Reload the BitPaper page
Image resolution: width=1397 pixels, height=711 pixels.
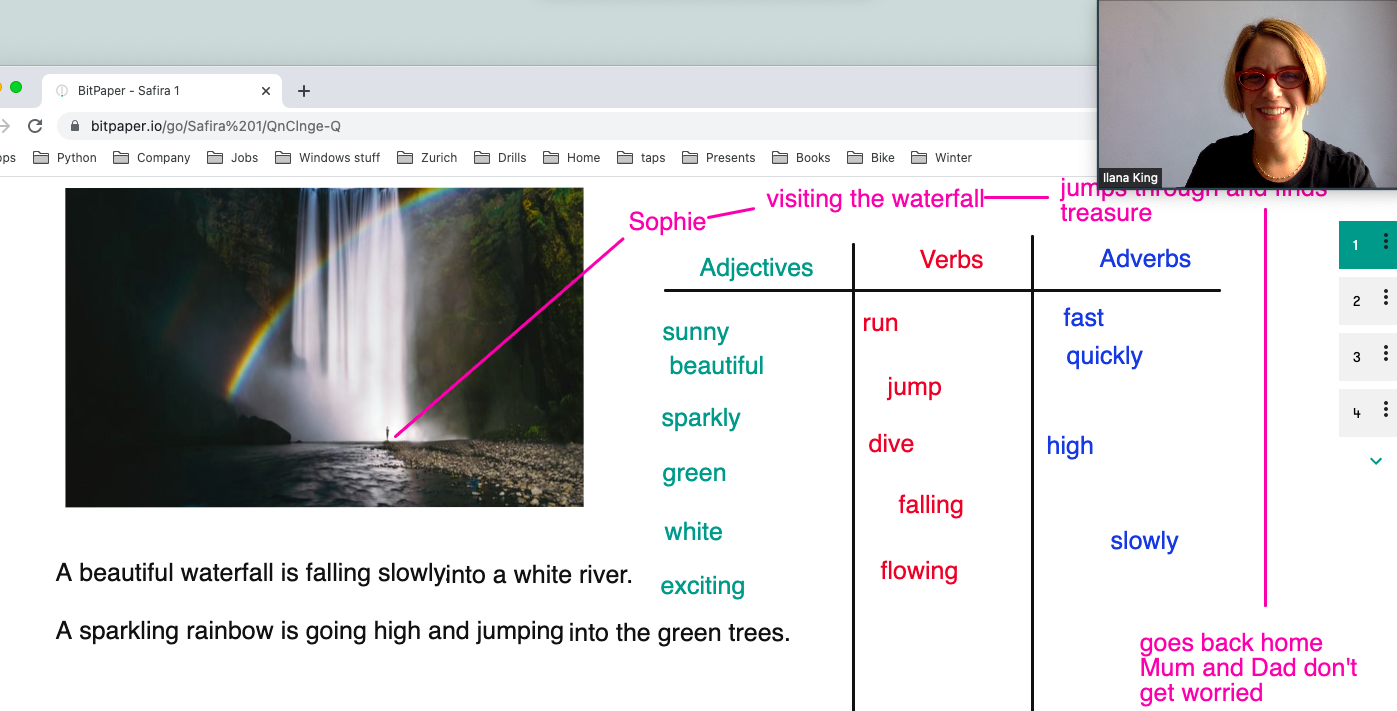35,126
